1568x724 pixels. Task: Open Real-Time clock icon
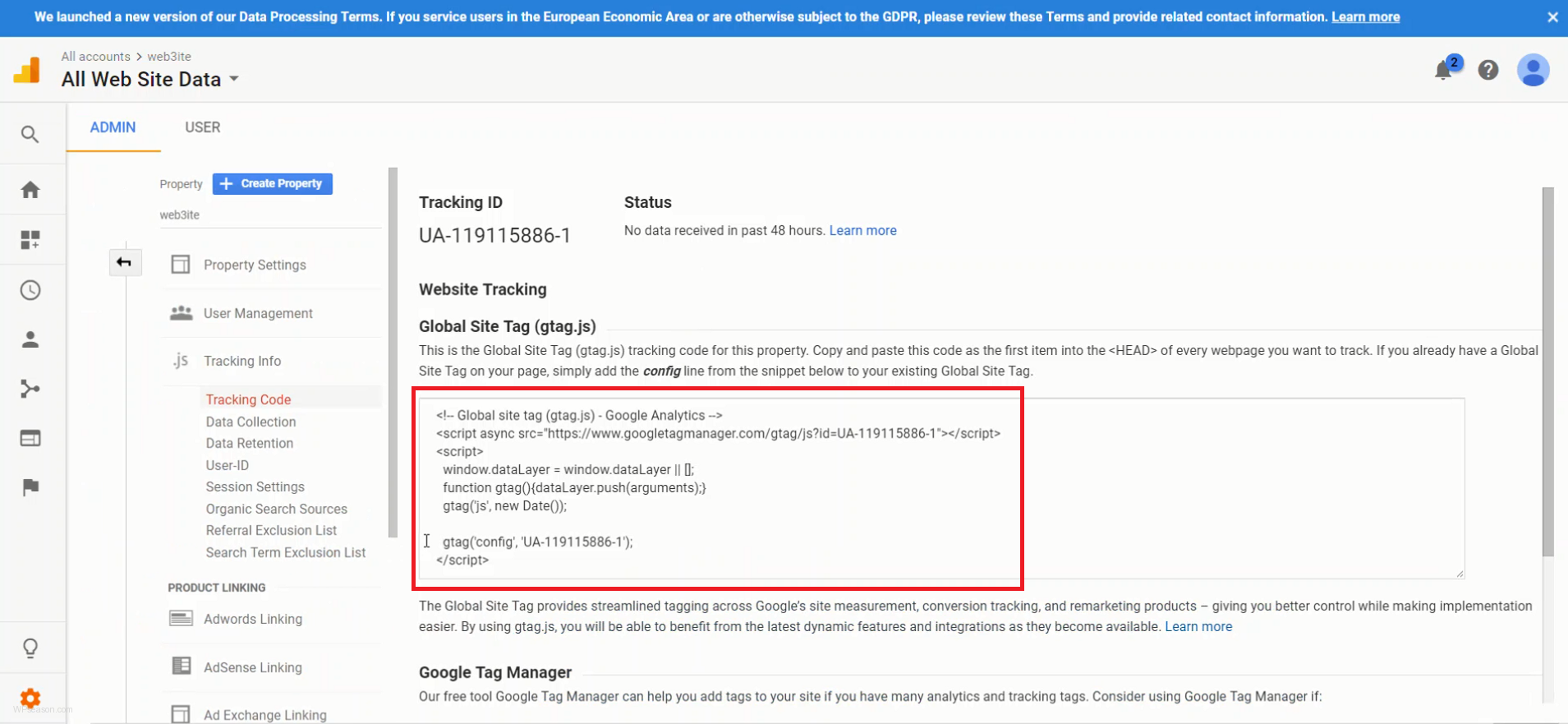point(30,290)
